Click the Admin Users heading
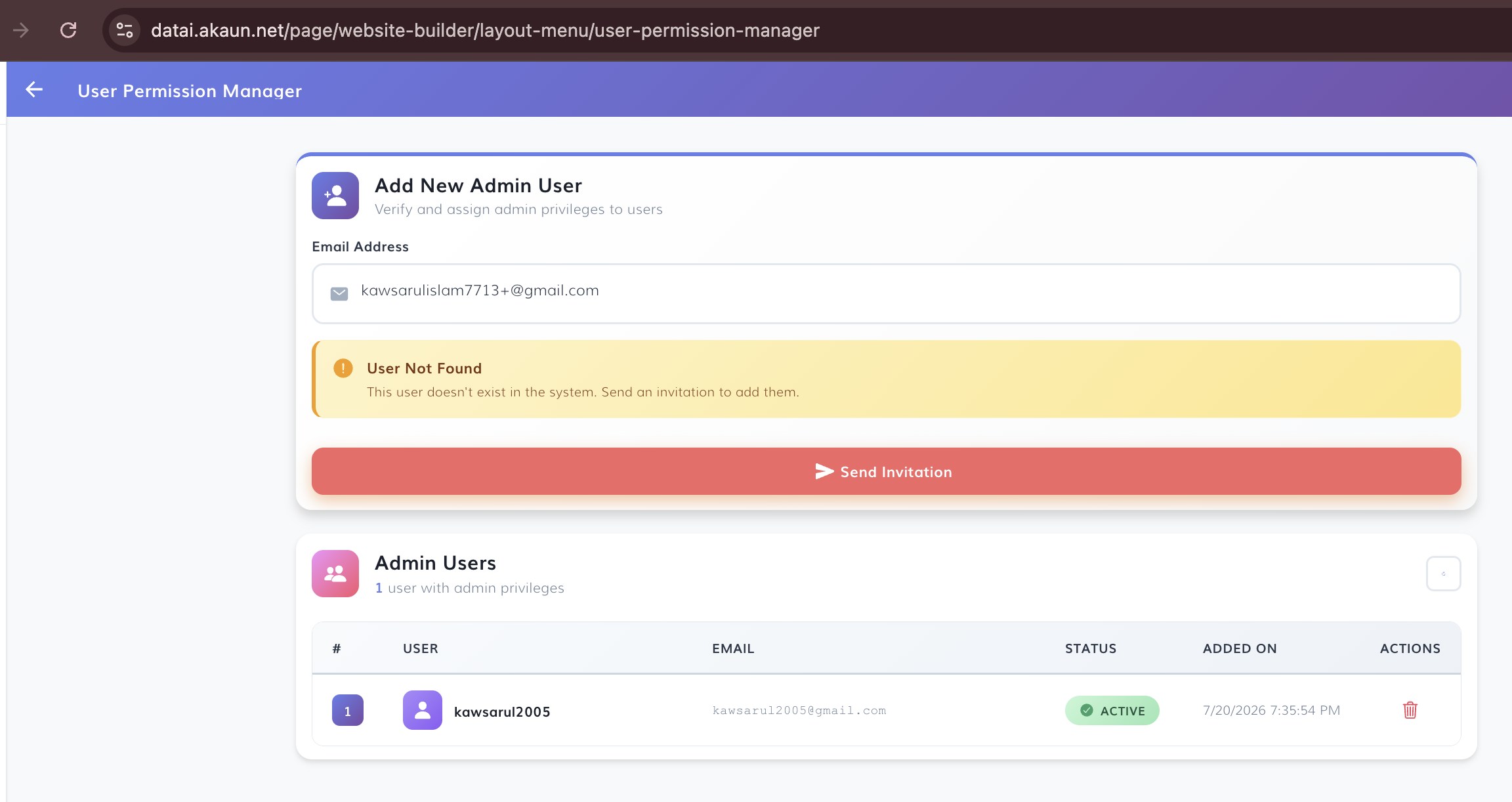This screenshot has width=1512, height=802. pos(435,563)
